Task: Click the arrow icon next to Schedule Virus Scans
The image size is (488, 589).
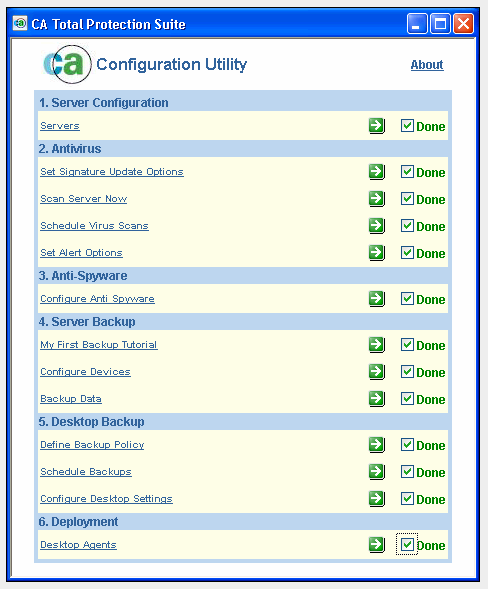Action: tap(377, 226)
